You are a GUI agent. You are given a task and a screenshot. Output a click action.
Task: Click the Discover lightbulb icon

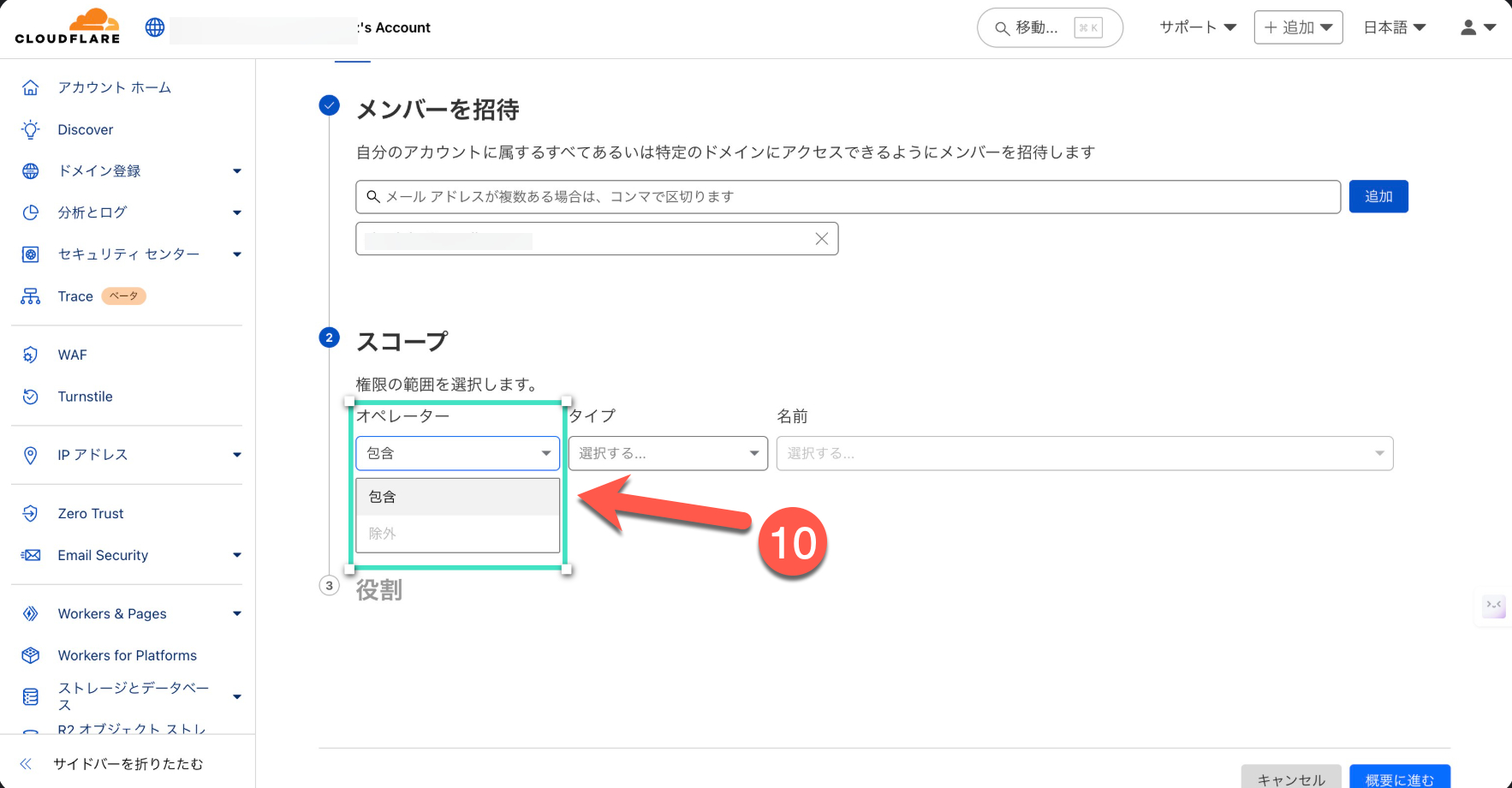[x=31, y=129]
